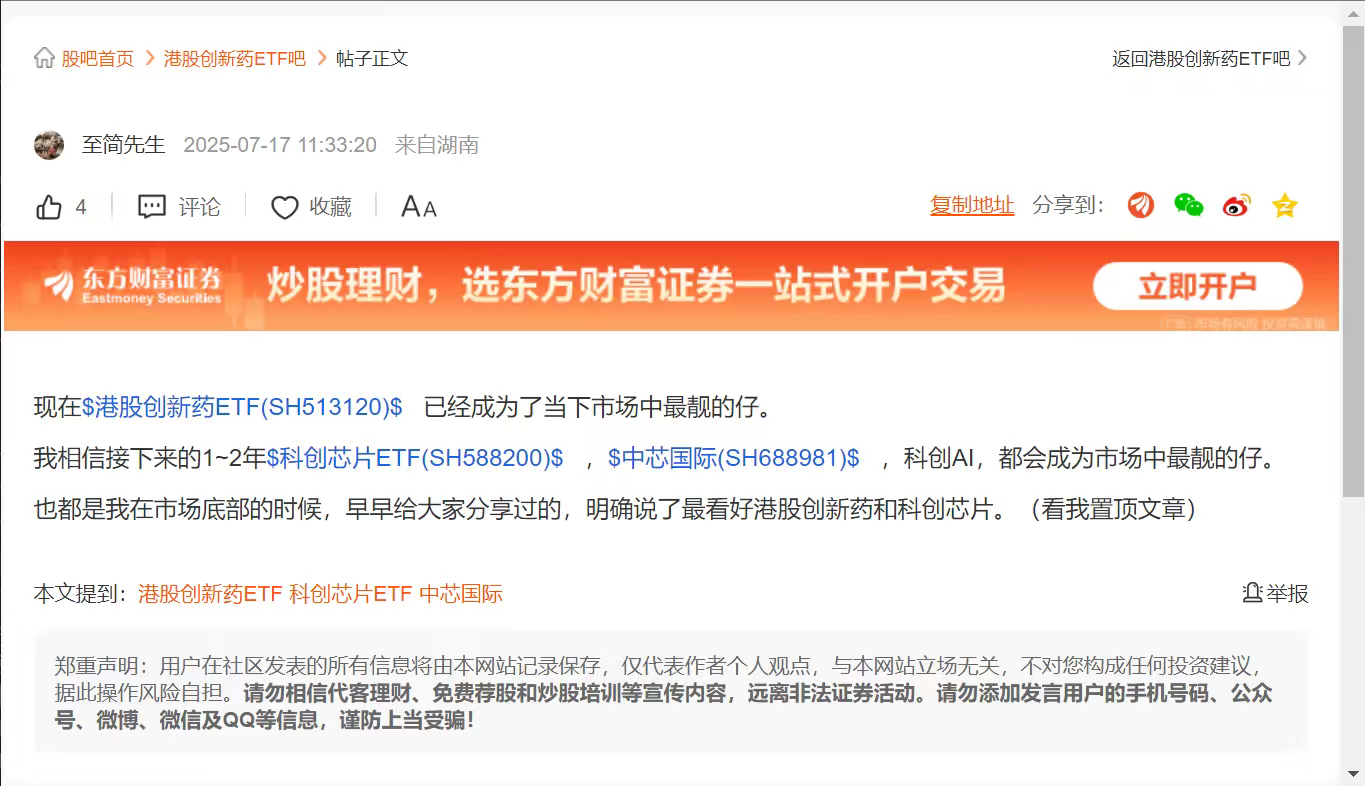The image size is (1365, 786).
Task: Open $港股创新药ETF(SH513120)$ stock link
Action: tap(242, 407)
